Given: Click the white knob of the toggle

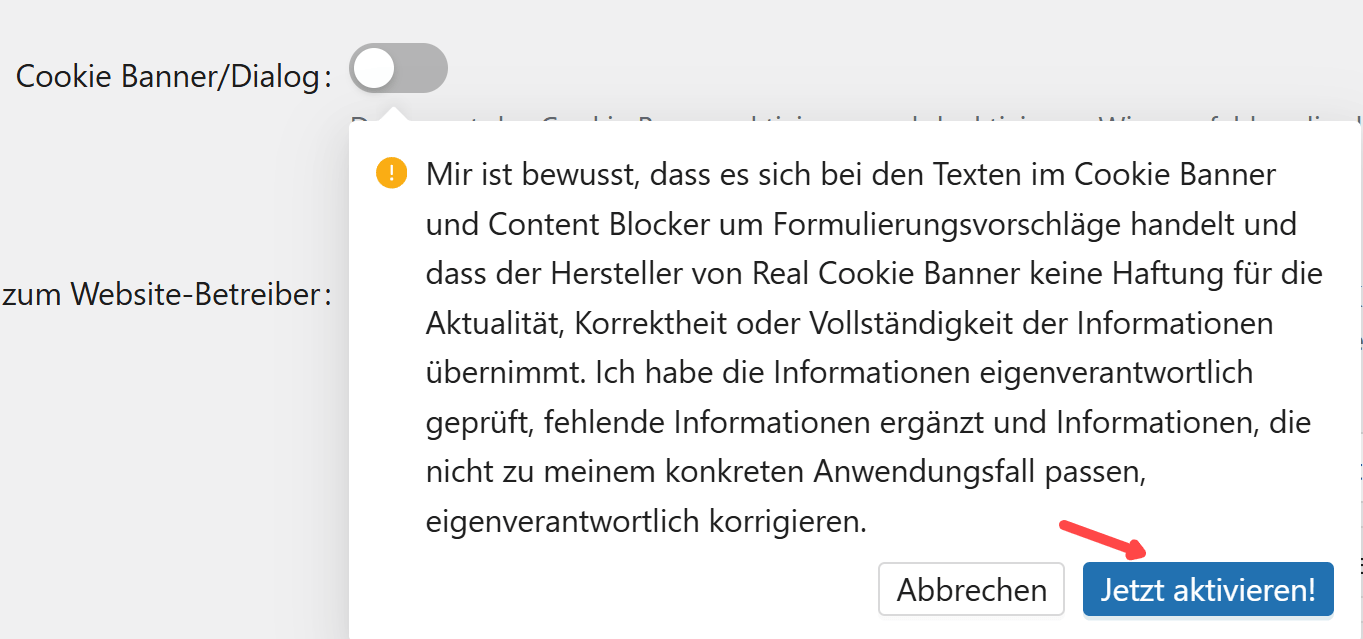Looking at the screenshot, I should click(x=375, y=69).
